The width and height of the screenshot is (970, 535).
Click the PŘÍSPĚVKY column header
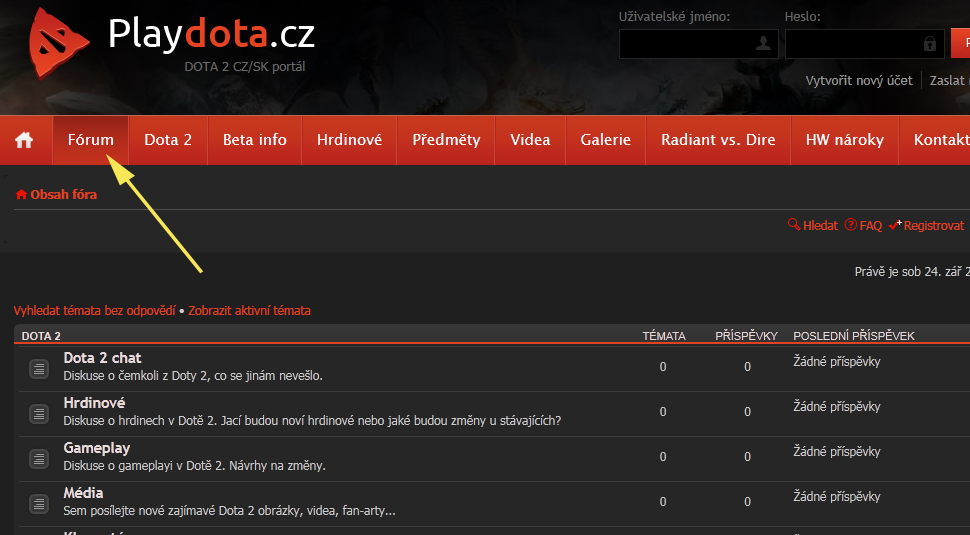tap(746, 336)
